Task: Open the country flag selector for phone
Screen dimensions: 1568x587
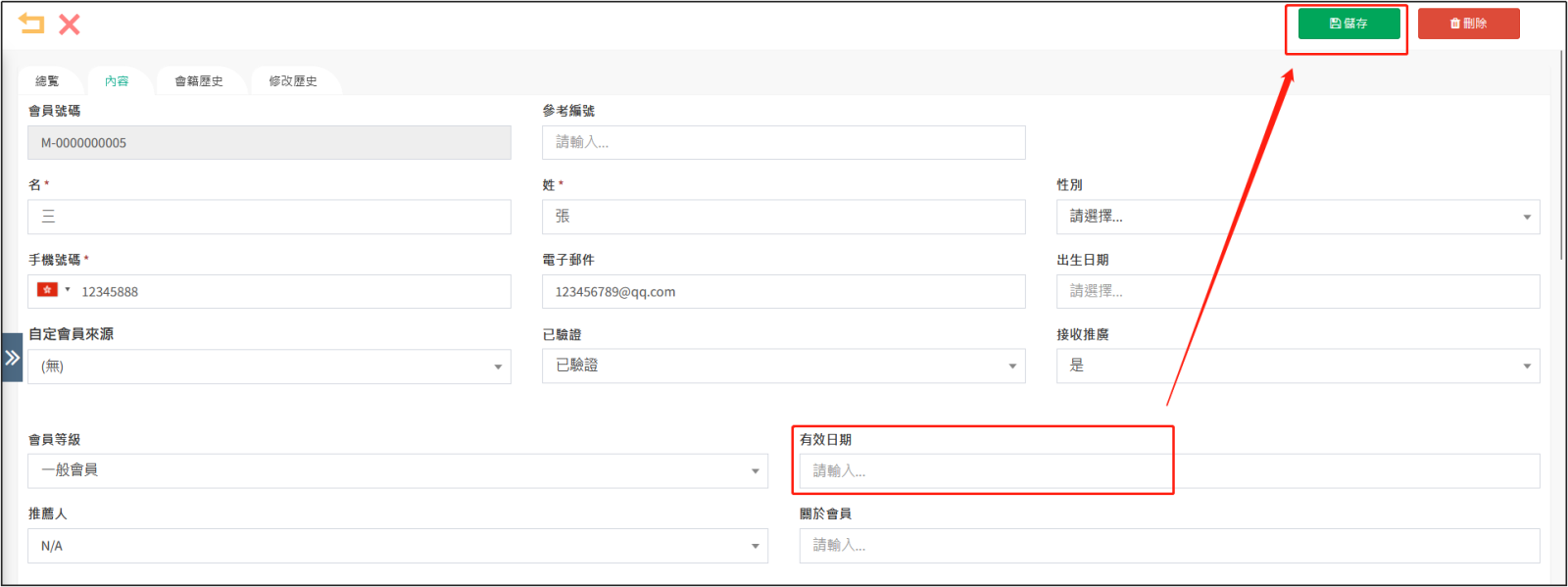Action: pos(53,290)
